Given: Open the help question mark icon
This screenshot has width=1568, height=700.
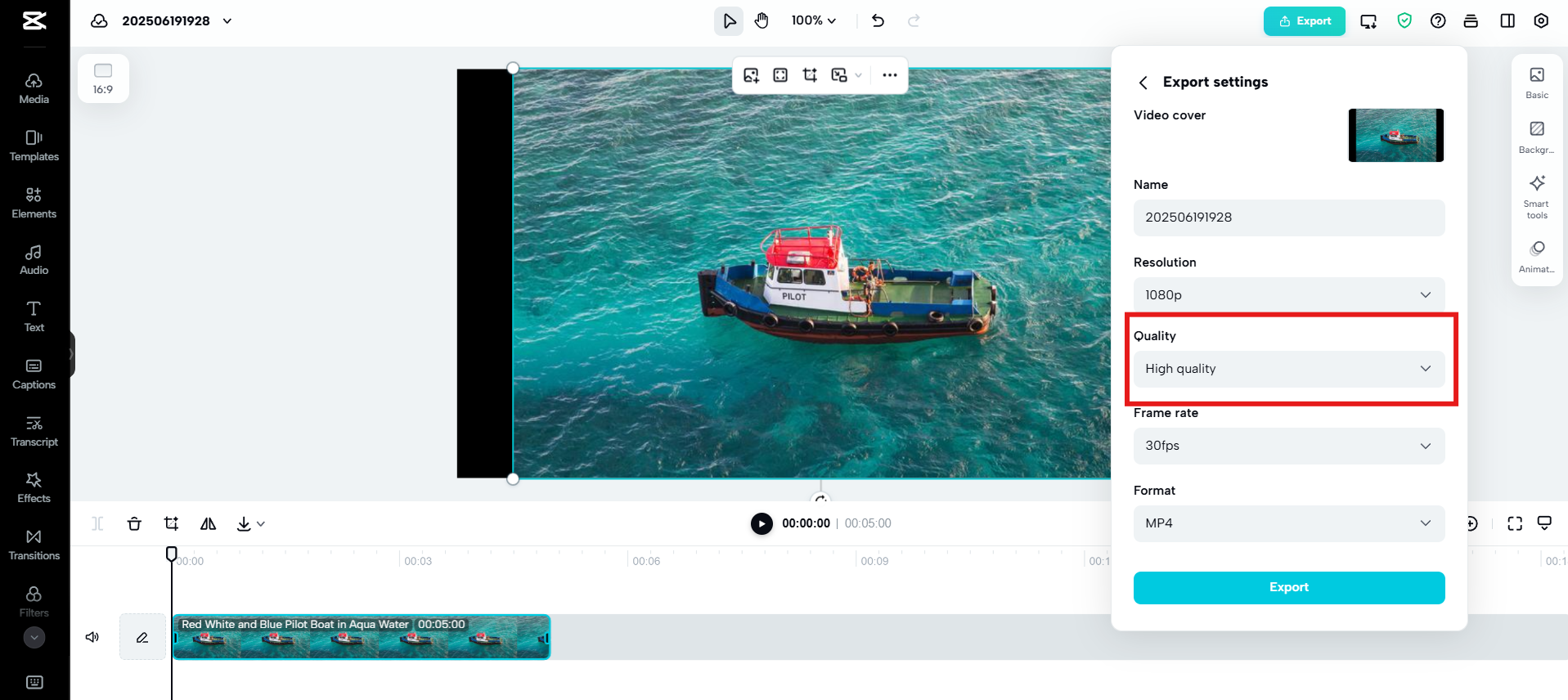Looking at the screenshot, I should 1438,20.
